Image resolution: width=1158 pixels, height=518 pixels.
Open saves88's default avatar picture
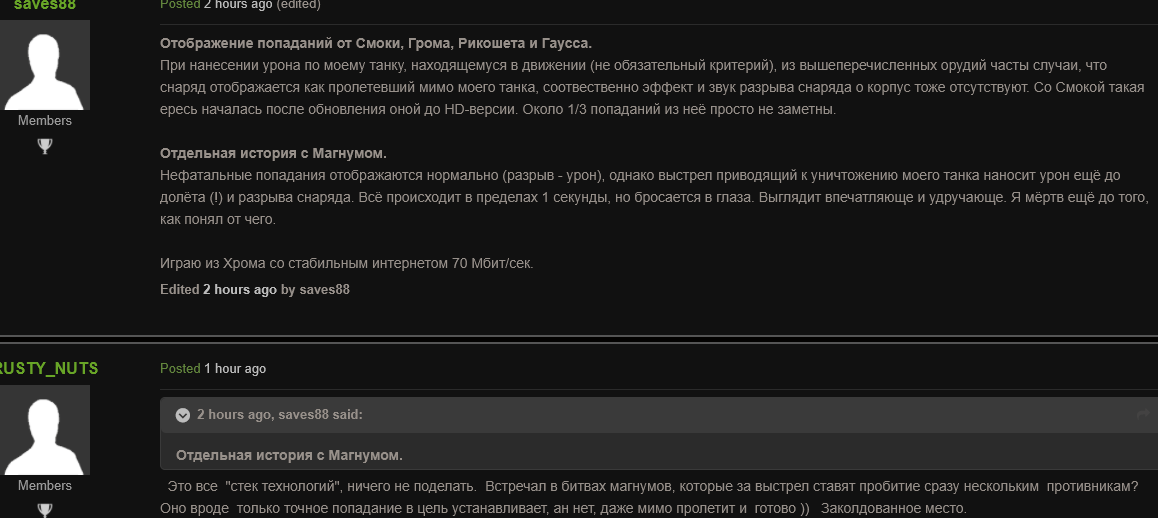tap(44, 65)
